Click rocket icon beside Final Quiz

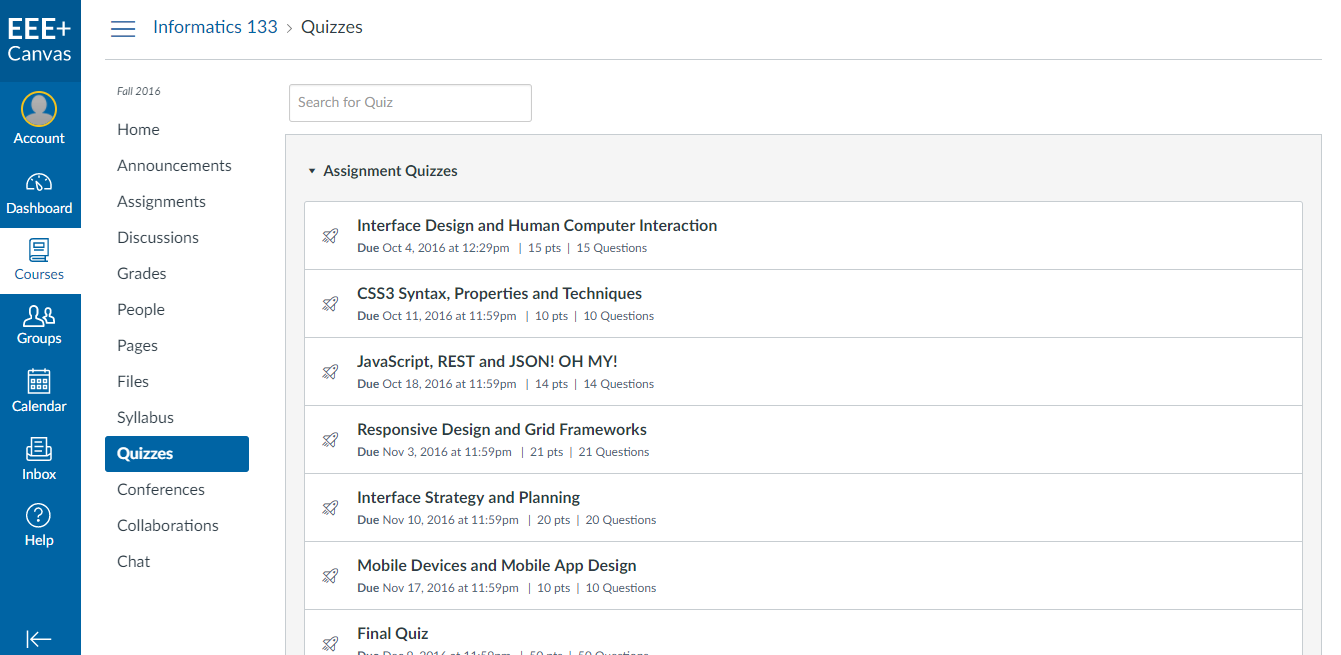click(330, 643)
